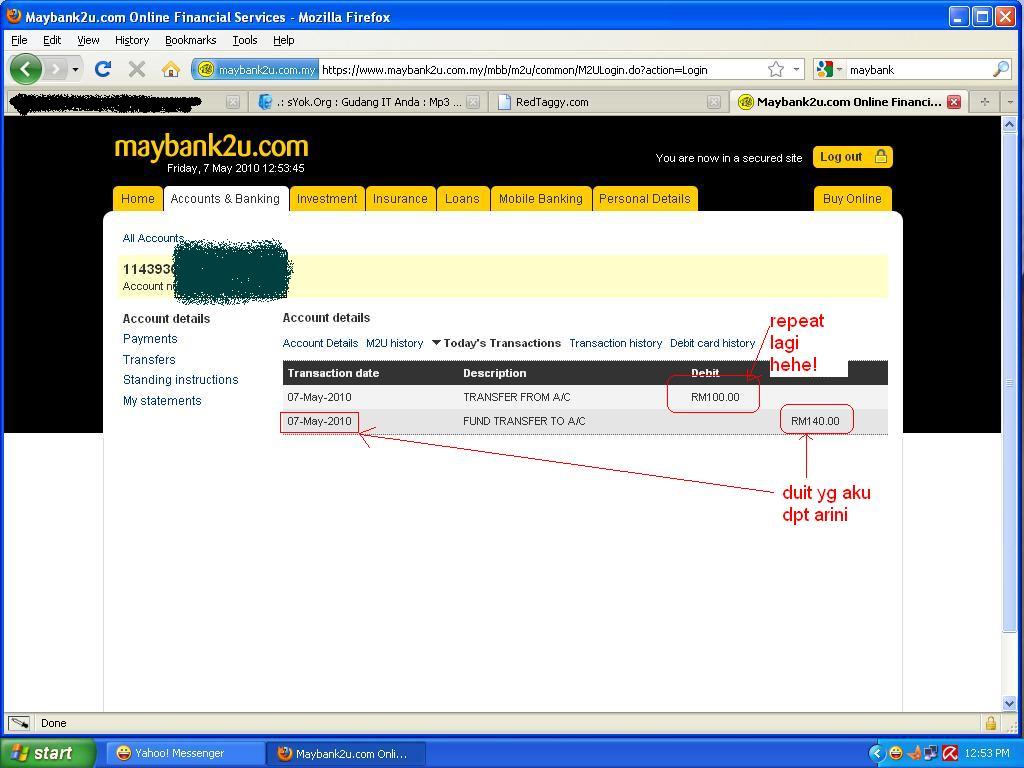Click the Stop loading X icon
The width and height of the screenshot is (1024, 768).
point(136,69)
